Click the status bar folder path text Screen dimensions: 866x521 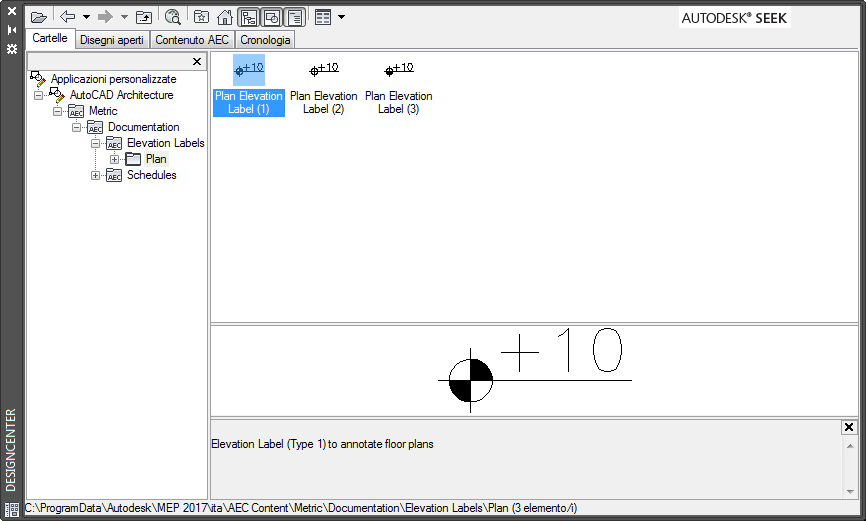pos(301,508)
